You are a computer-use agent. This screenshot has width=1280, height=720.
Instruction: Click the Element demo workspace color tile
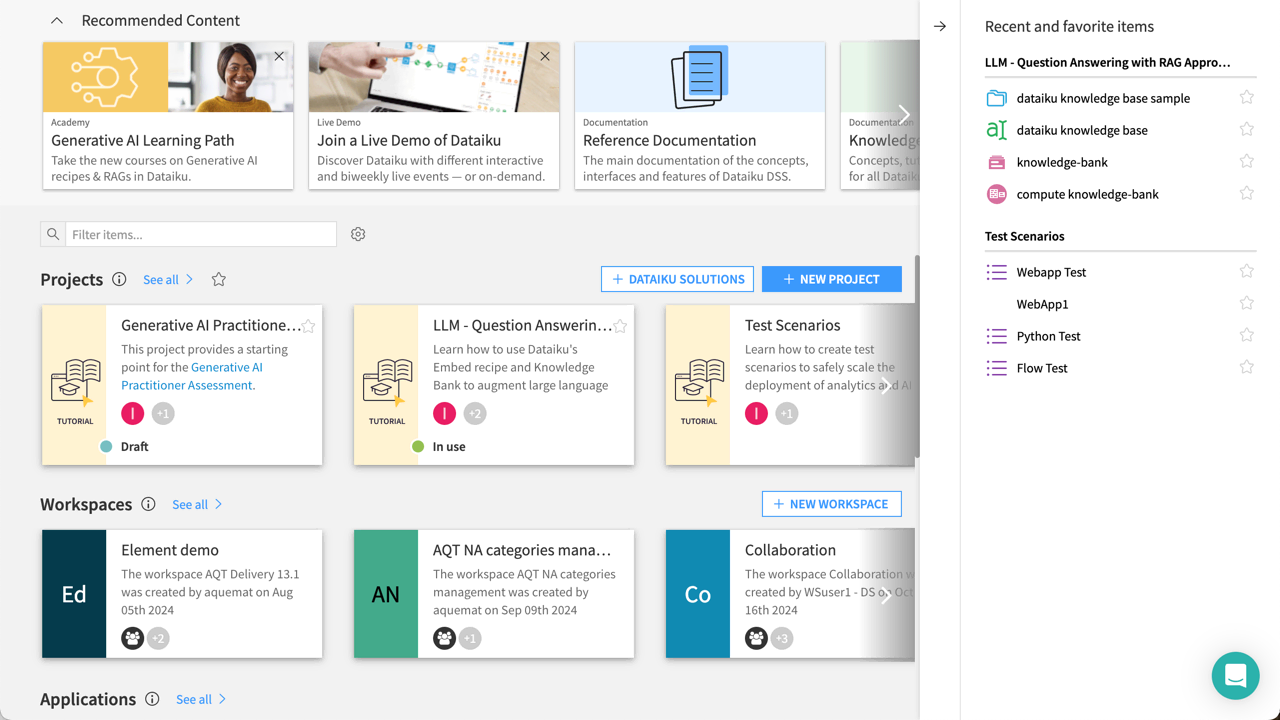tap(76, 594)
